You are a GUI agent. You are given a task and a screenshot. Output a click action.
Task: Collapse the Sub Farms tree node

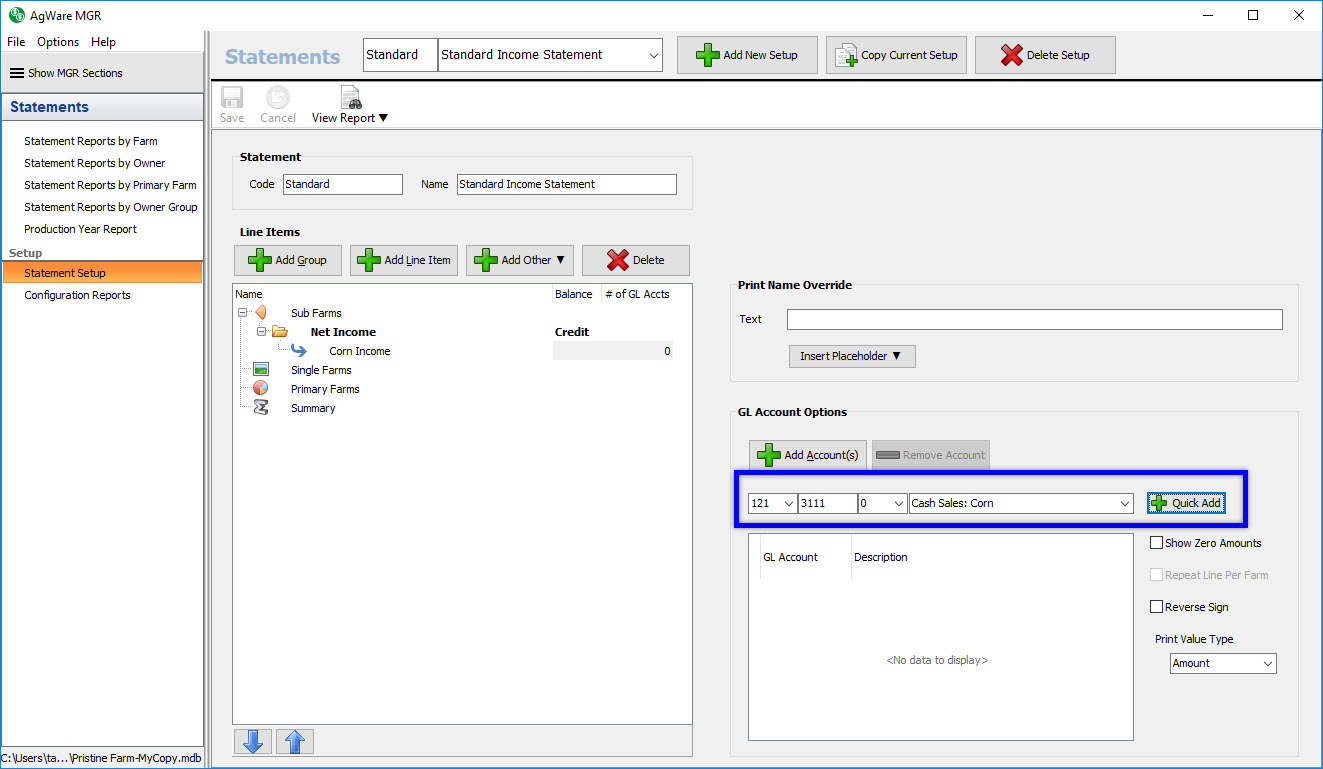[243, 313]
